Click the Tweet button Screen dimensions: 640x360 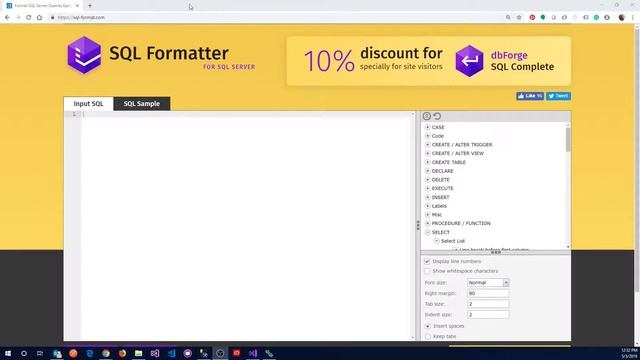(x=558, y=96)
